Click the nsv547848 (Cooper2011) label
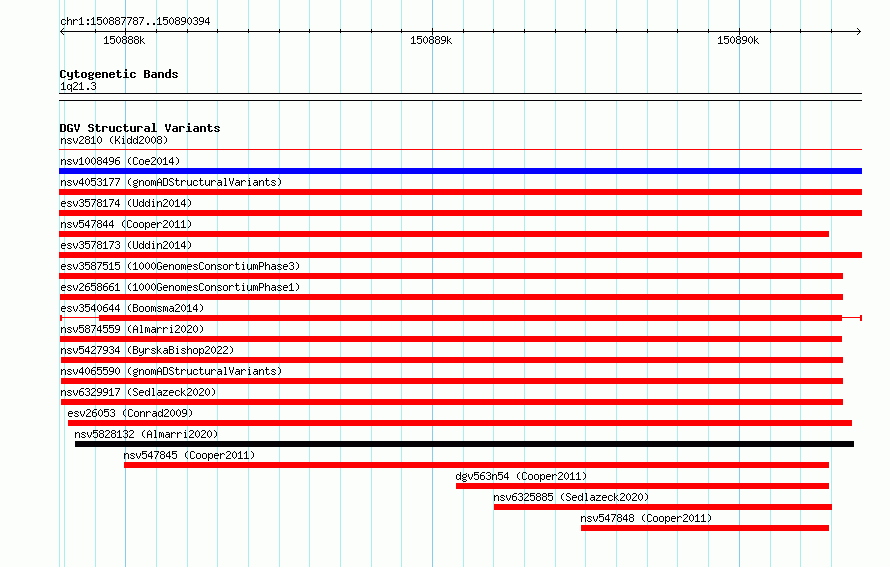 [x=646, y=518]
